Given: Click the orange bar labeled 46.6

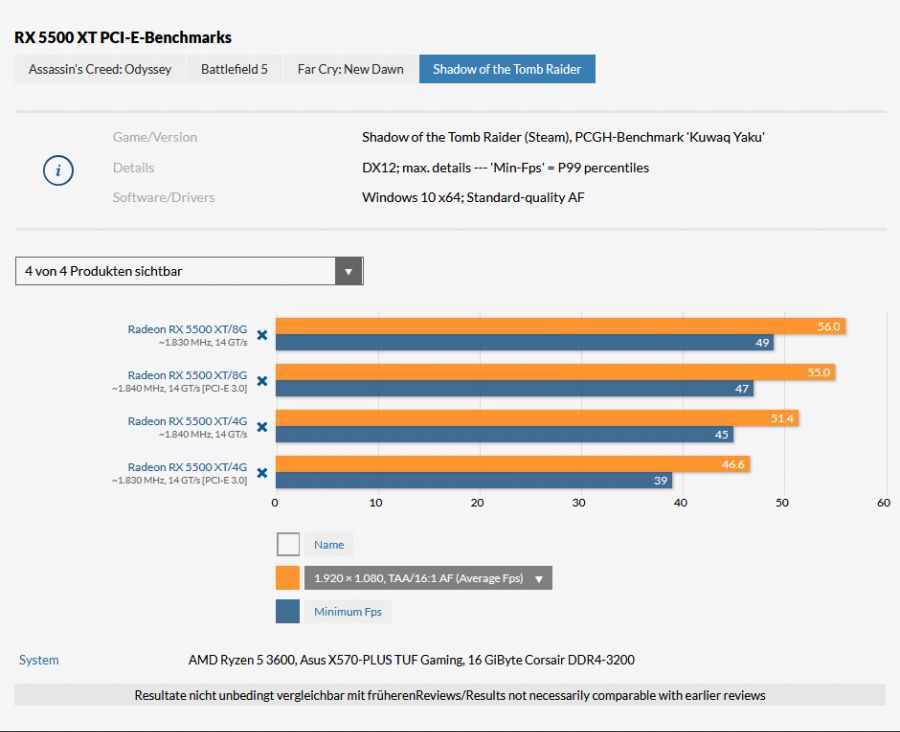Looking at the screenshot, I should pyautogui.click(x=513, y=464).
